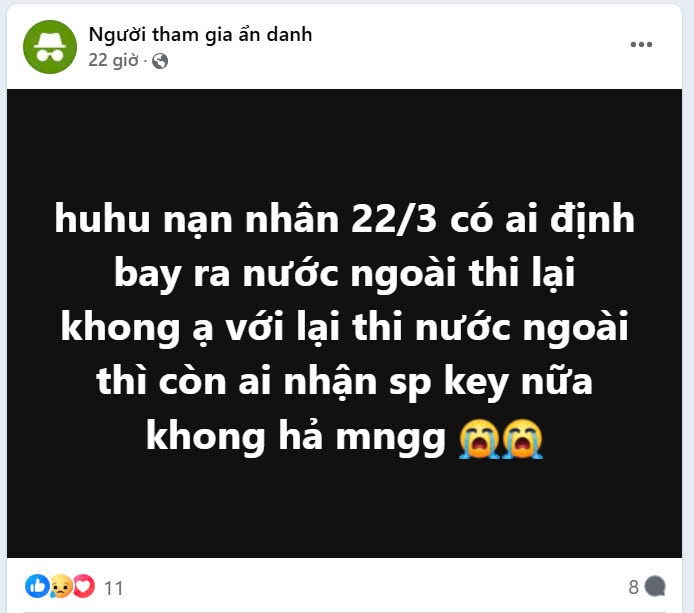Click the sad face reaction icon

tap(61, 586)
